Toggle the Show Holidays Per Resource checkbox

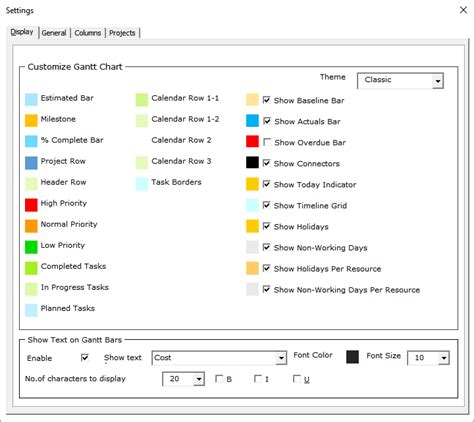pyautogui.click(x=266, y=268)
